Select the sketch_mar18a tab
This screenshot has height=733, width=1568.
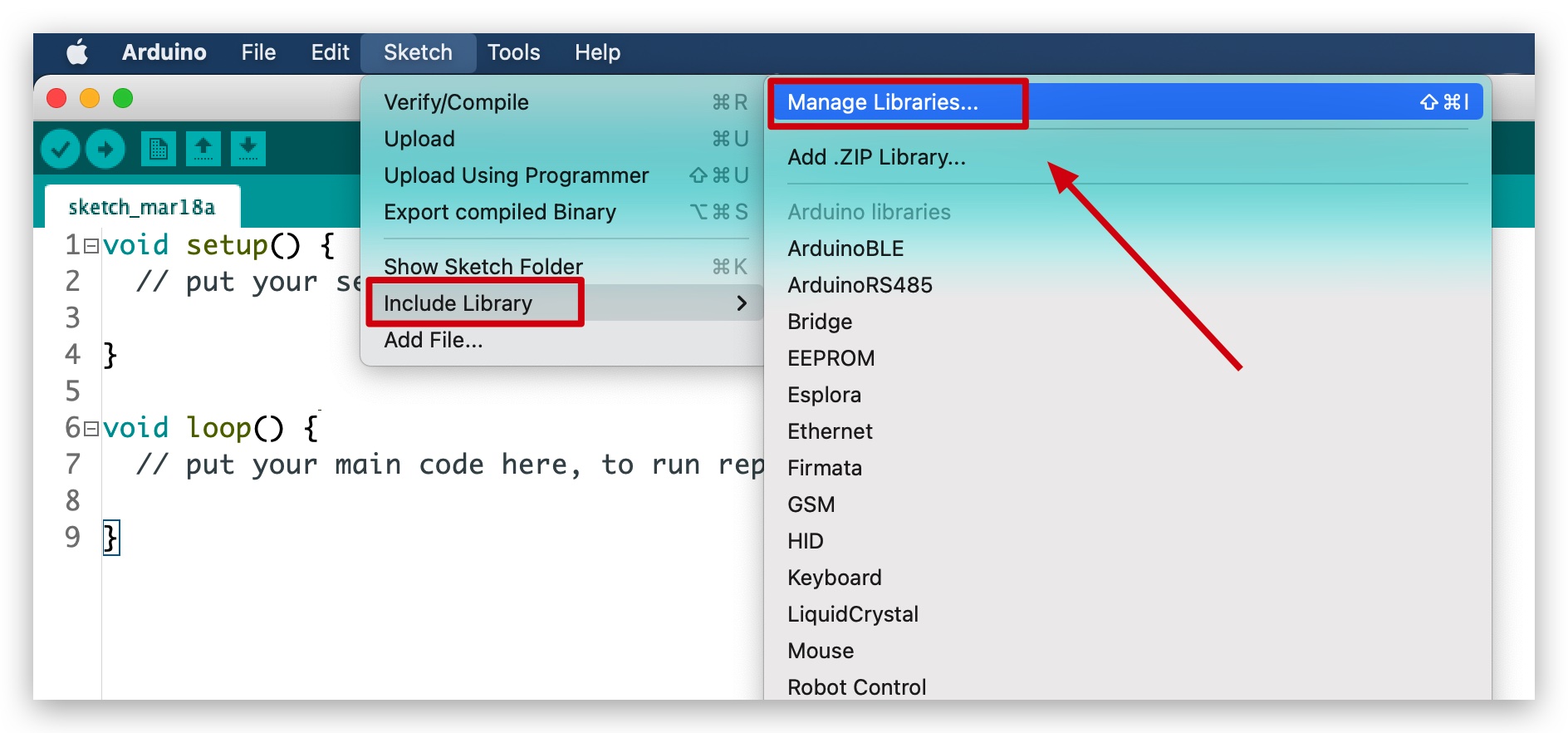(142, 207)
